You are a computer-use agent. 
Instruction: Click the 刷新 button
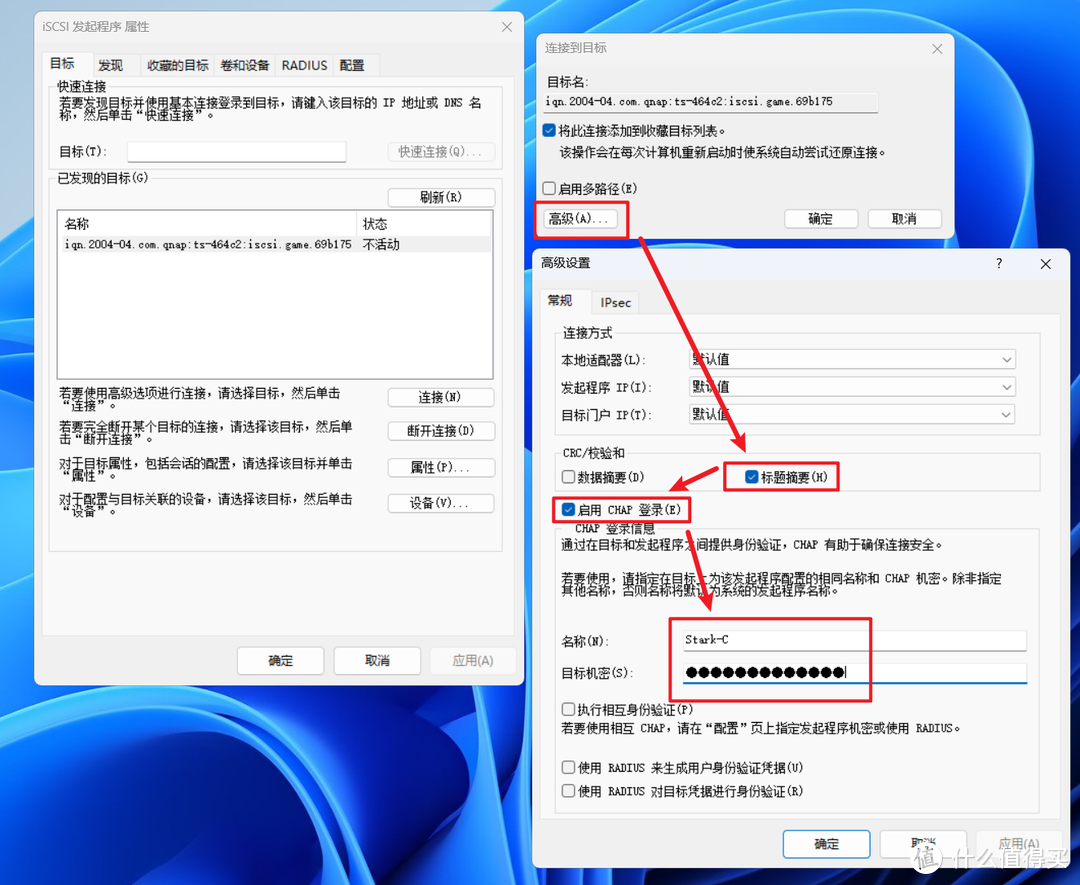(x=440, y=196)
